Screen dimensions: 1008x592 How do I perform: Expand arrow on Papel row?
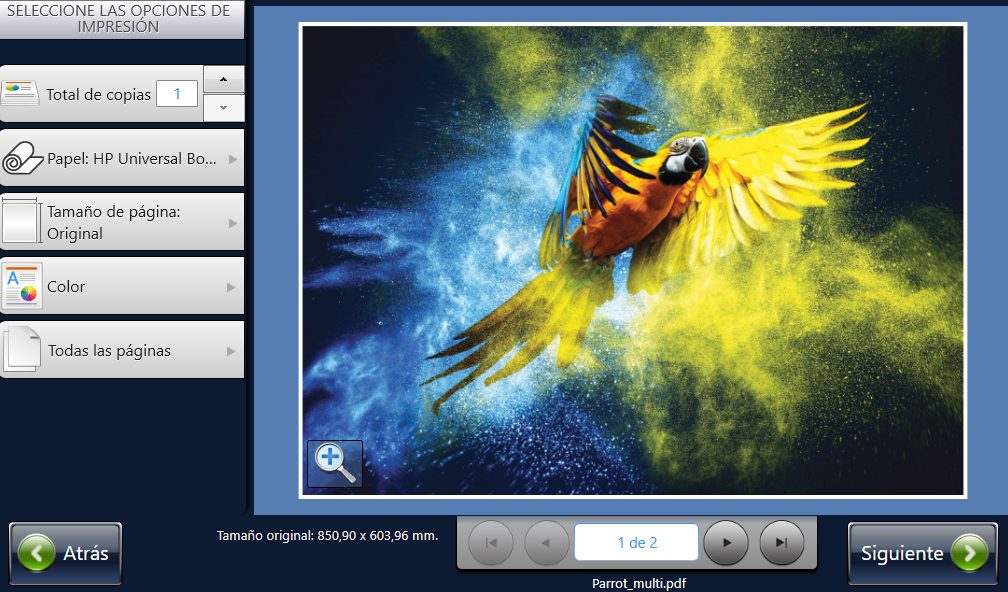click(233, 159)
